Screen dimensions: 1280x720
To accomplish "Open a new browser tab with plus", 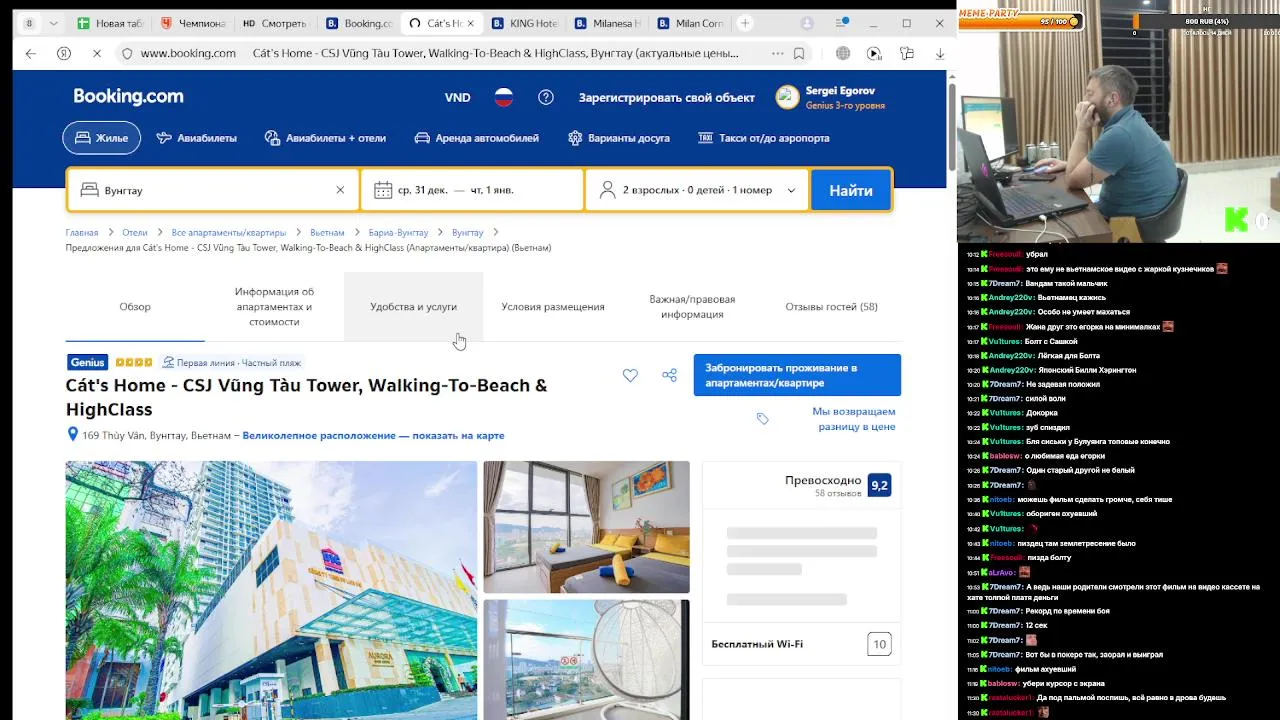I will pyautogui.click(x=745, y=23).
